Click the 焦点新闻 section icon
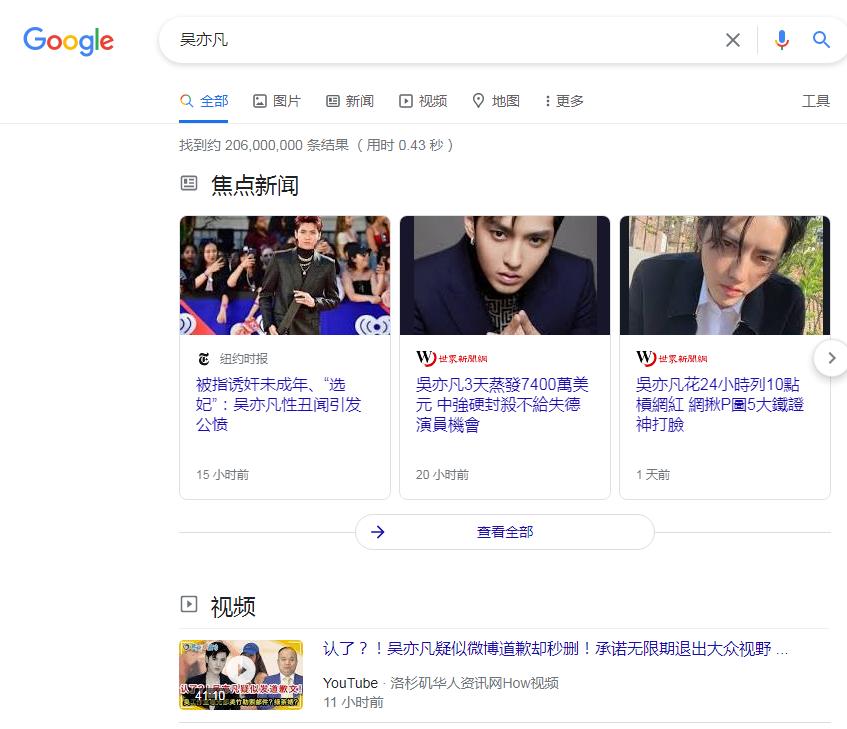 [190, 183]
